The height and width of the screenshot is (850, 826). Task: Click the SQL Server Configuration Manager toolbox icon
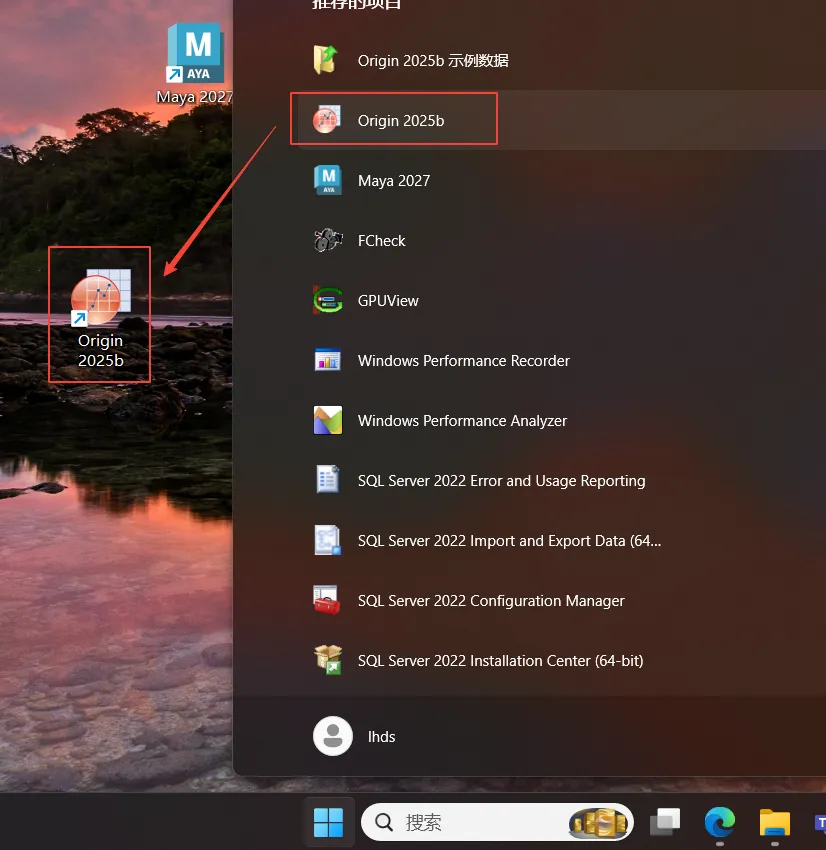pyautogui.click(x=327, y=600)
